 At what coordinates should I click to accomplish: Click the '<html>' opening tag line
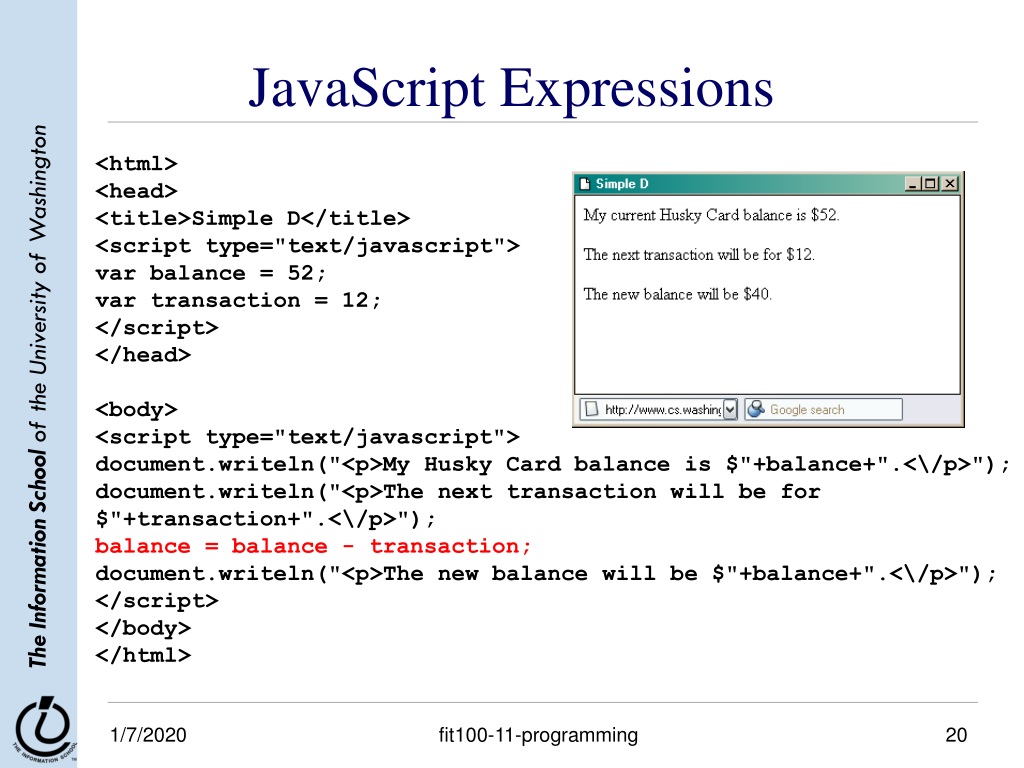[x=136, y=163]
